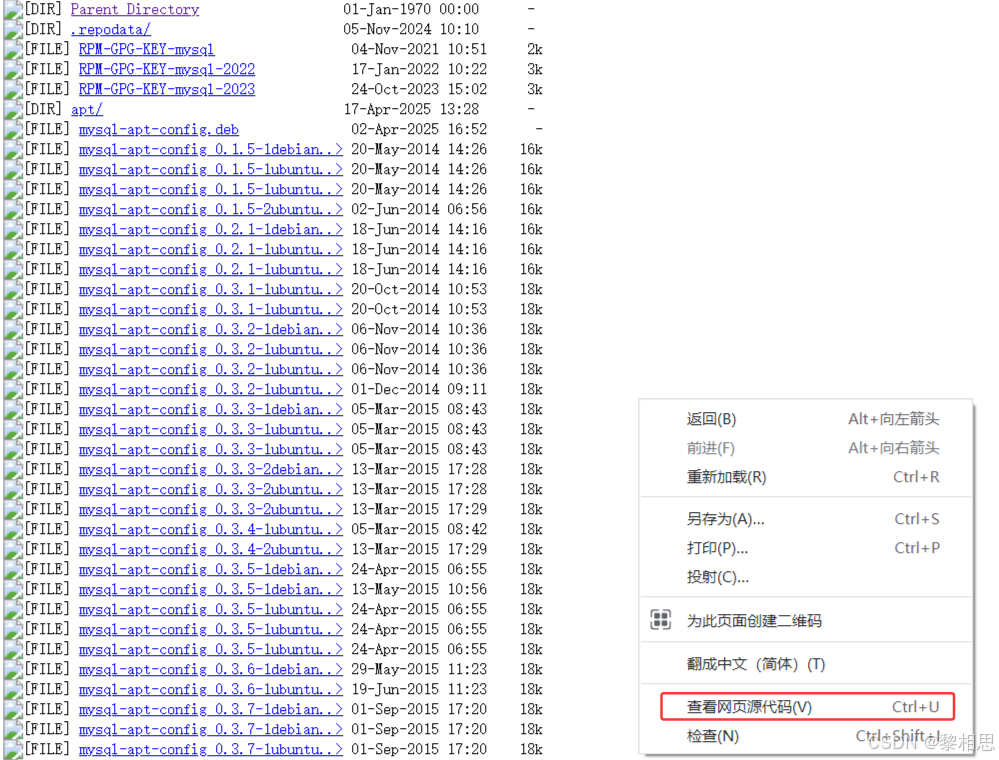Image resolution: width=999 pixels, height=760 pixels.
Task: Open mysql-apt-config_0.3.4-1ubuntu link
Action: 210,529
